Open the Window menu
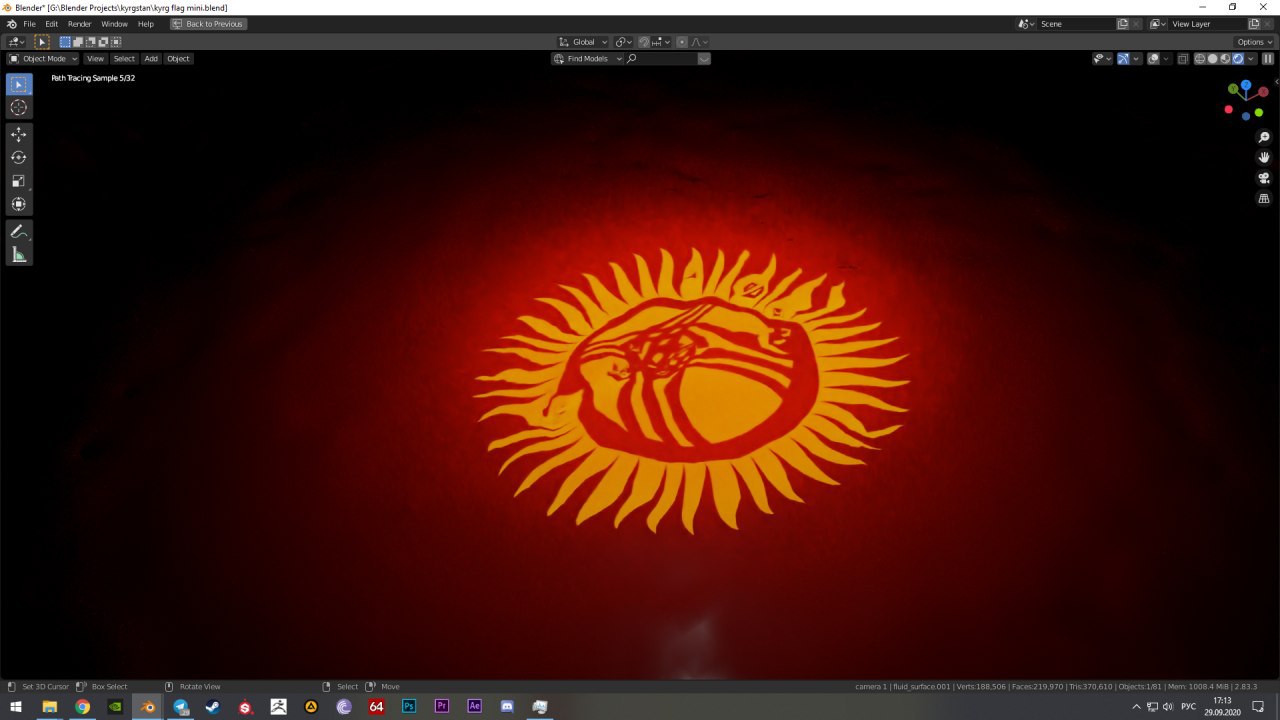Viewport: 1280px width, 720px height. pos(114,24)
